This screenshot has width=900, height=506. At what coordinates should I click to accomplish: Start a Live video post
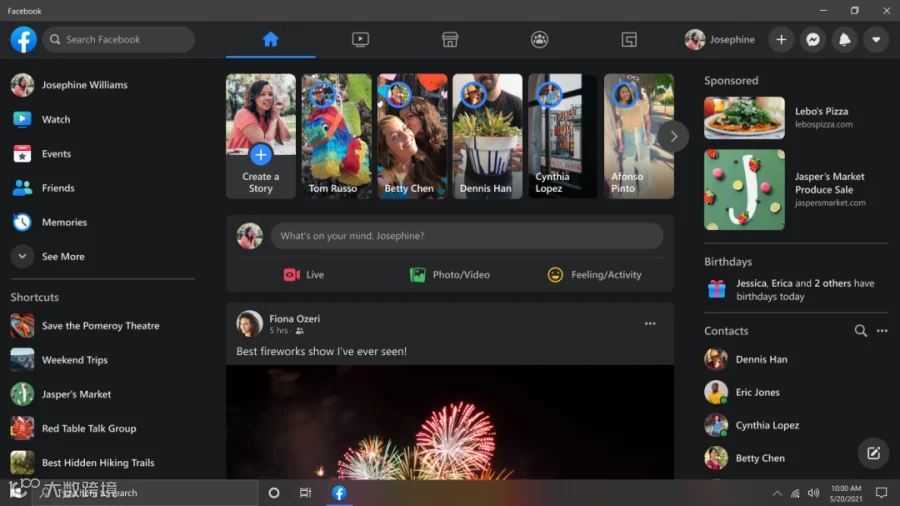304,275
